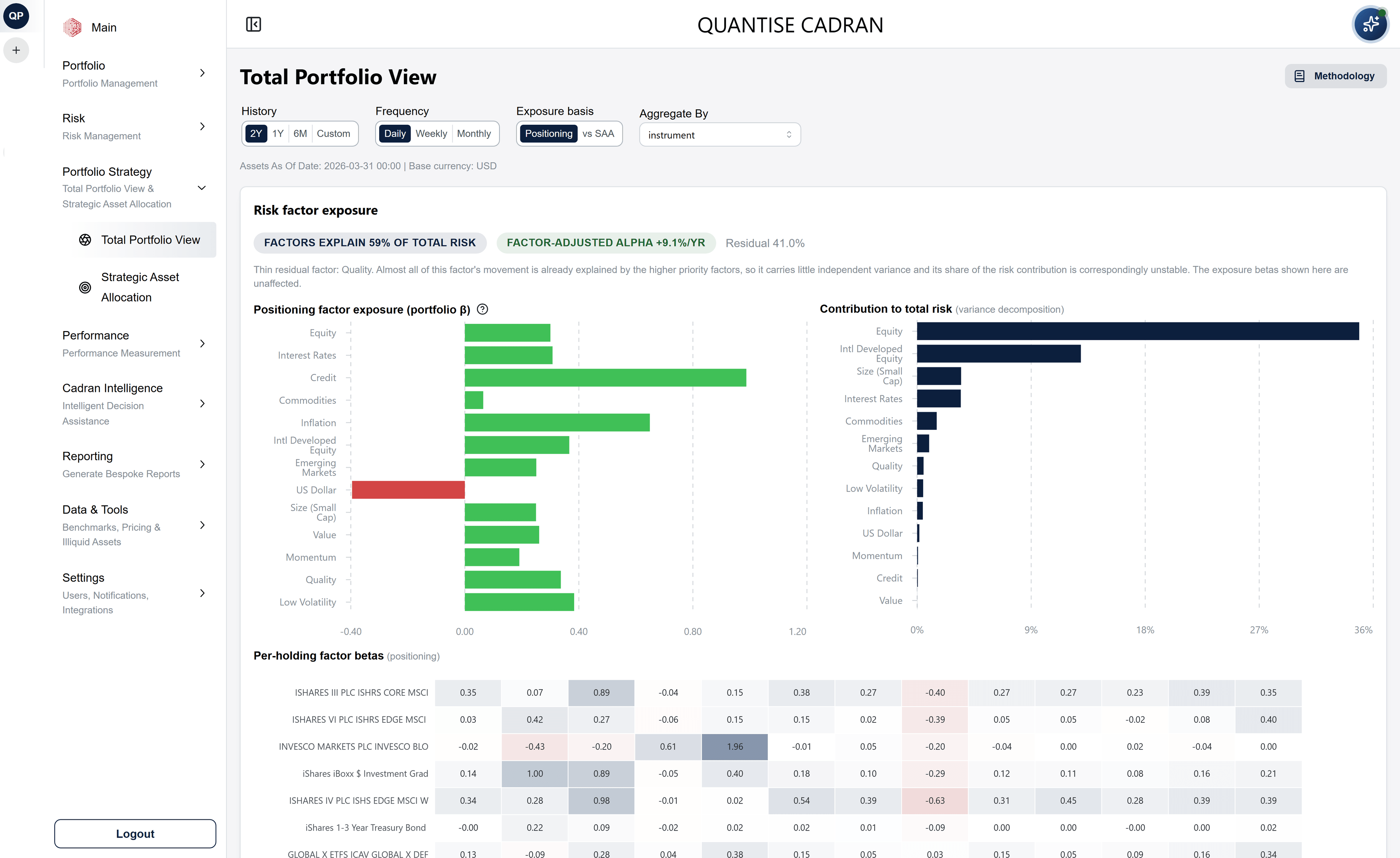Click the 1.96 heatmap cell
Image resolution: width=1400 pixels, height=858 pixels.
(735, 747)
